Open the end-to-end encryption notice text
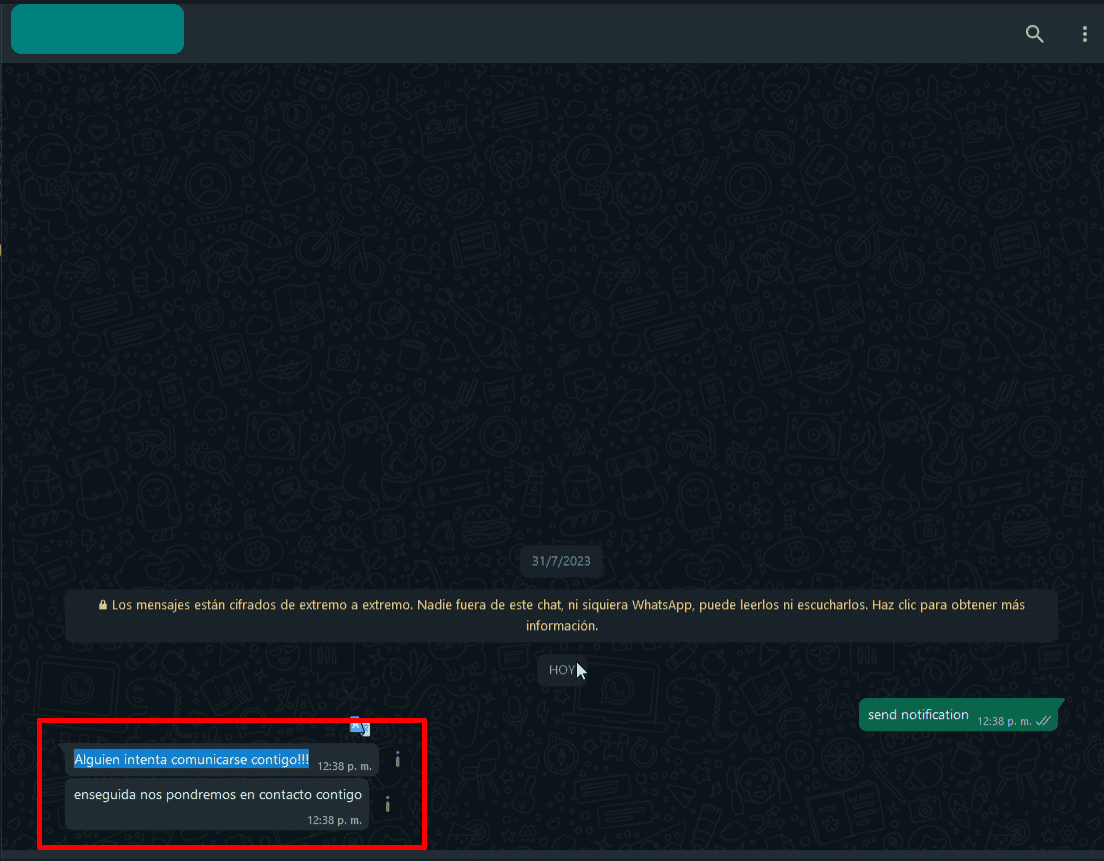 coord(560,605)
